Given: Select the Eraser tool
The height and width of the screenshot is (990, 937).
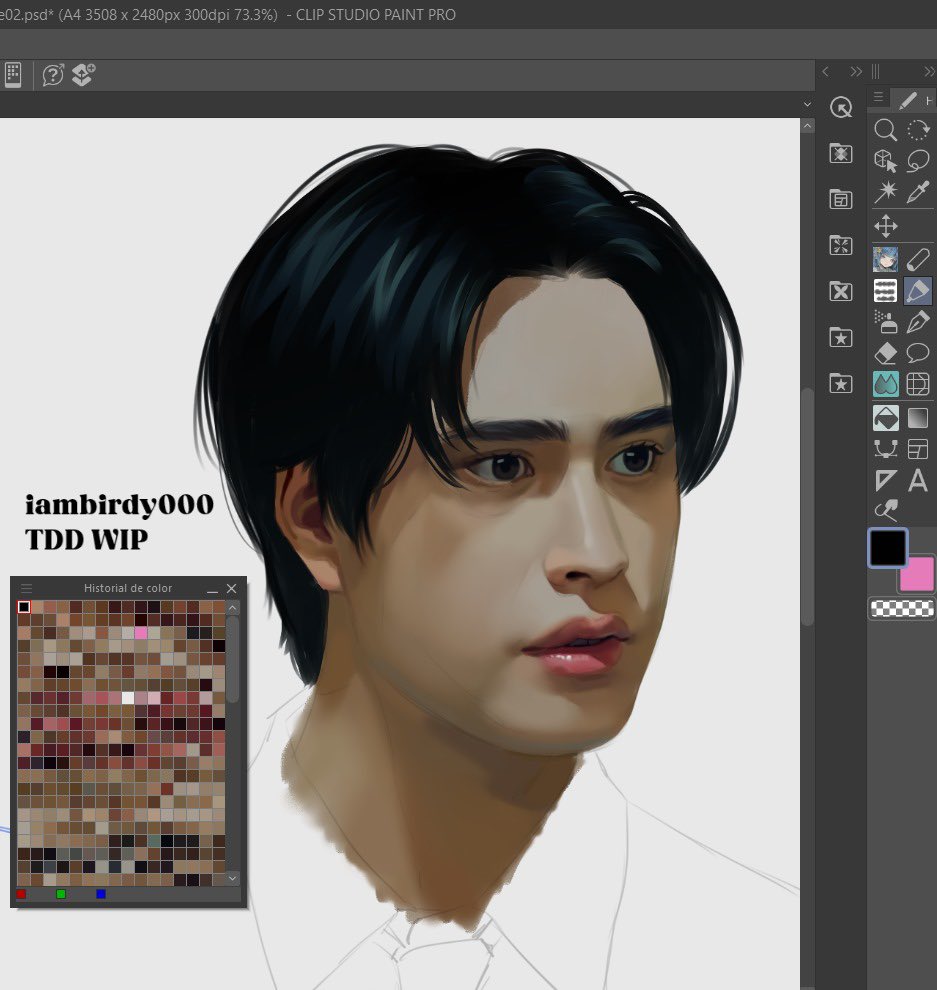Looking at the screenshot, I should (885, 352).
